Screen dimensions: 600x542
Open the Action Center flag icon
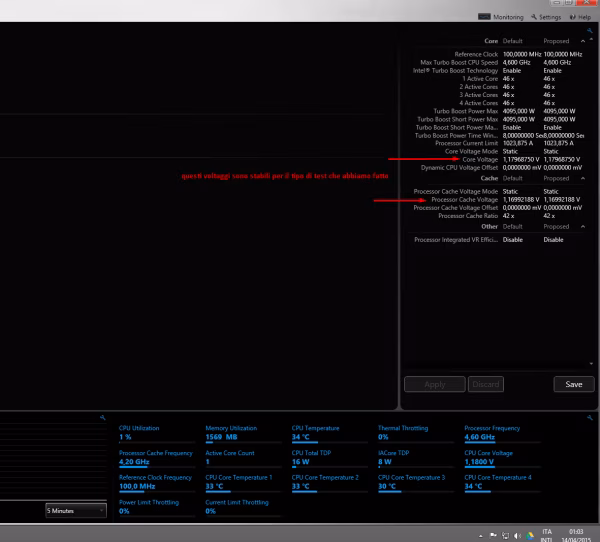493,535
